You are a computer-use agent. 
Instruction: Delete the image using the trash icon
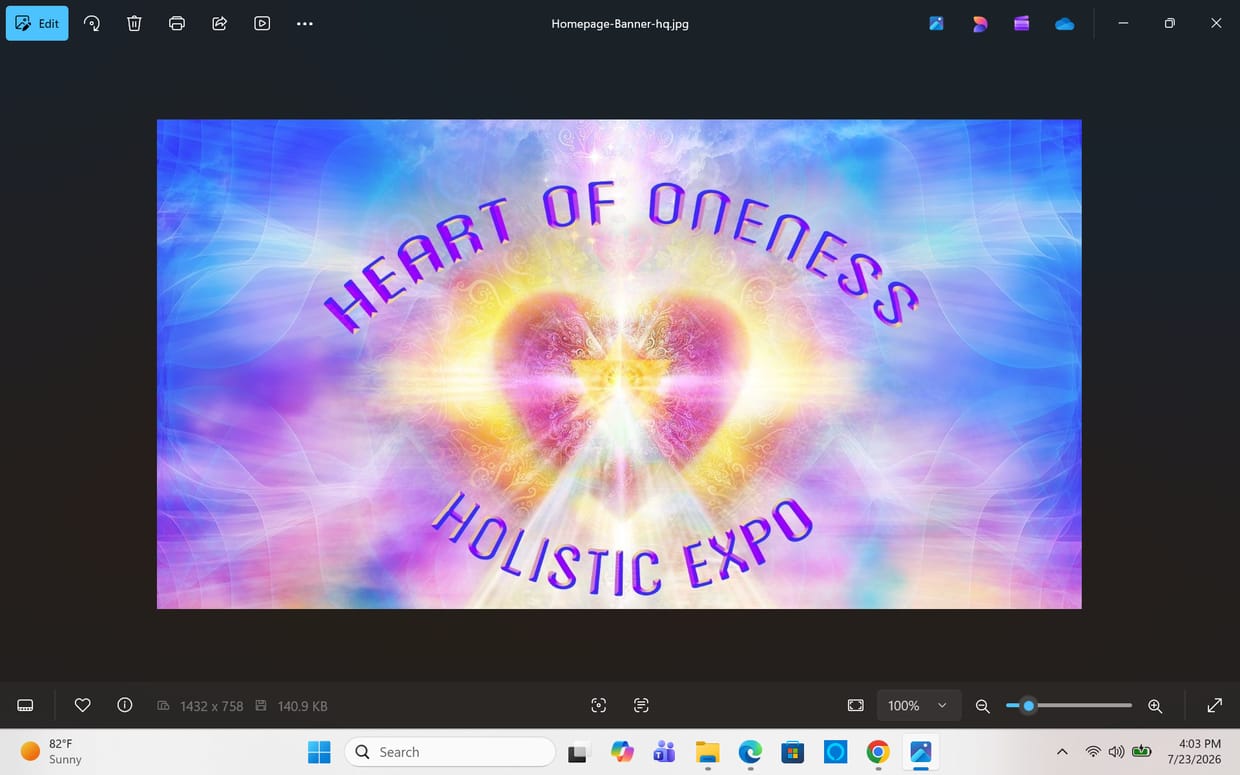tap(134, 23)
